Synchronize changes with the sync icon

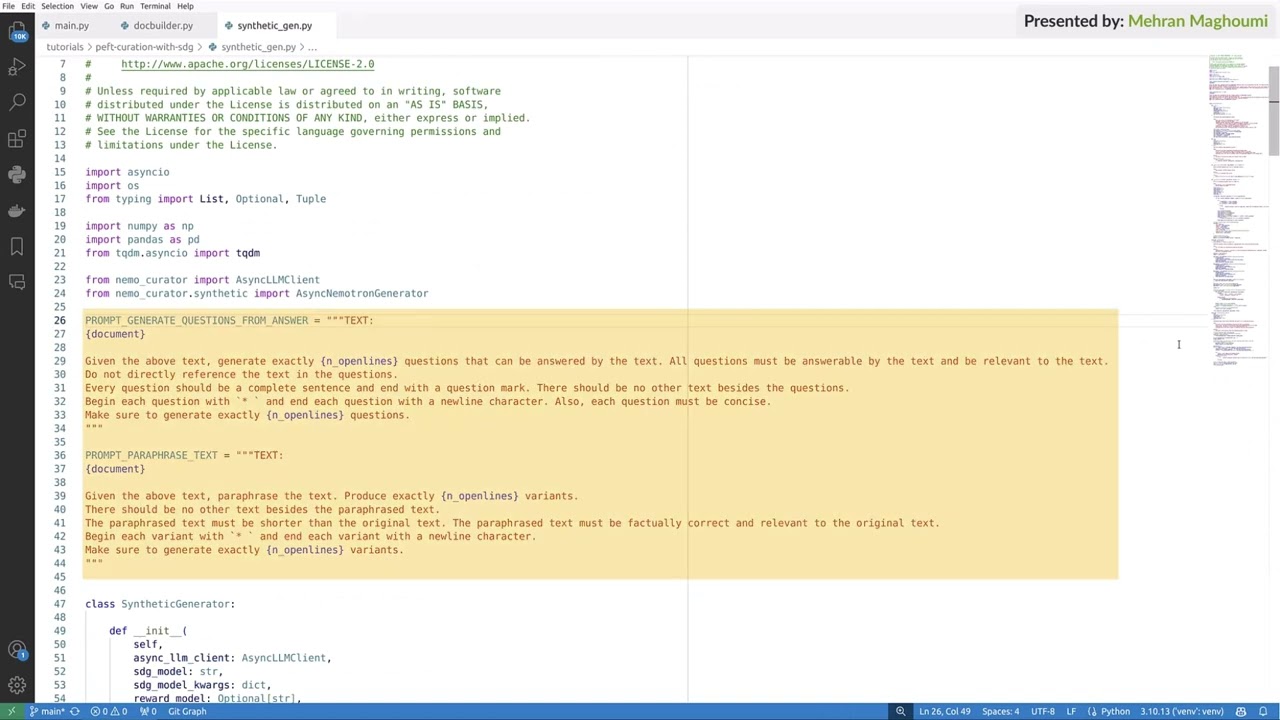tap(74, 711)
